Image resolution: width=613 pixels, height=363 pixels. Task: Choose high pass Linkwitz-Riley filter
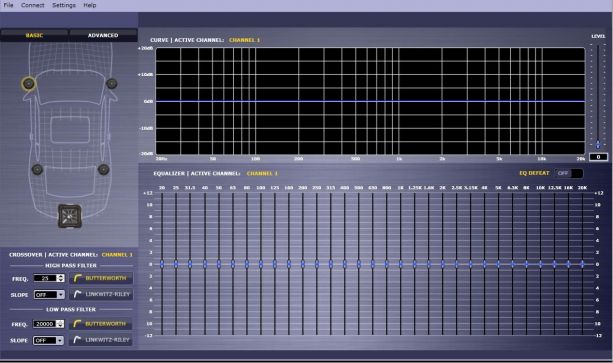[101, 294]
